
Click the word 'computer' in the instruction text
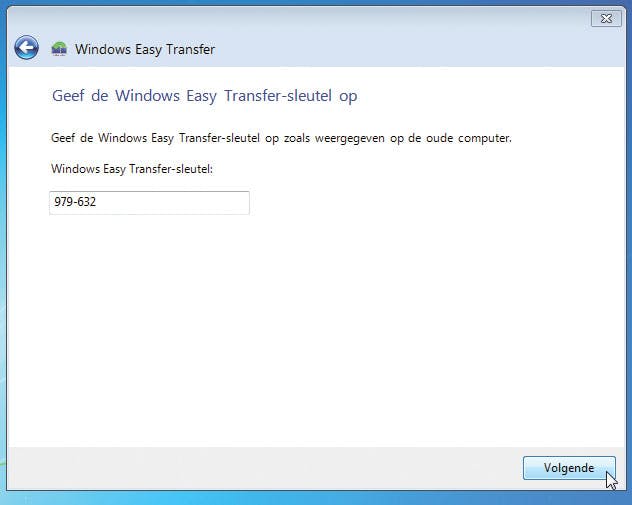484,139
